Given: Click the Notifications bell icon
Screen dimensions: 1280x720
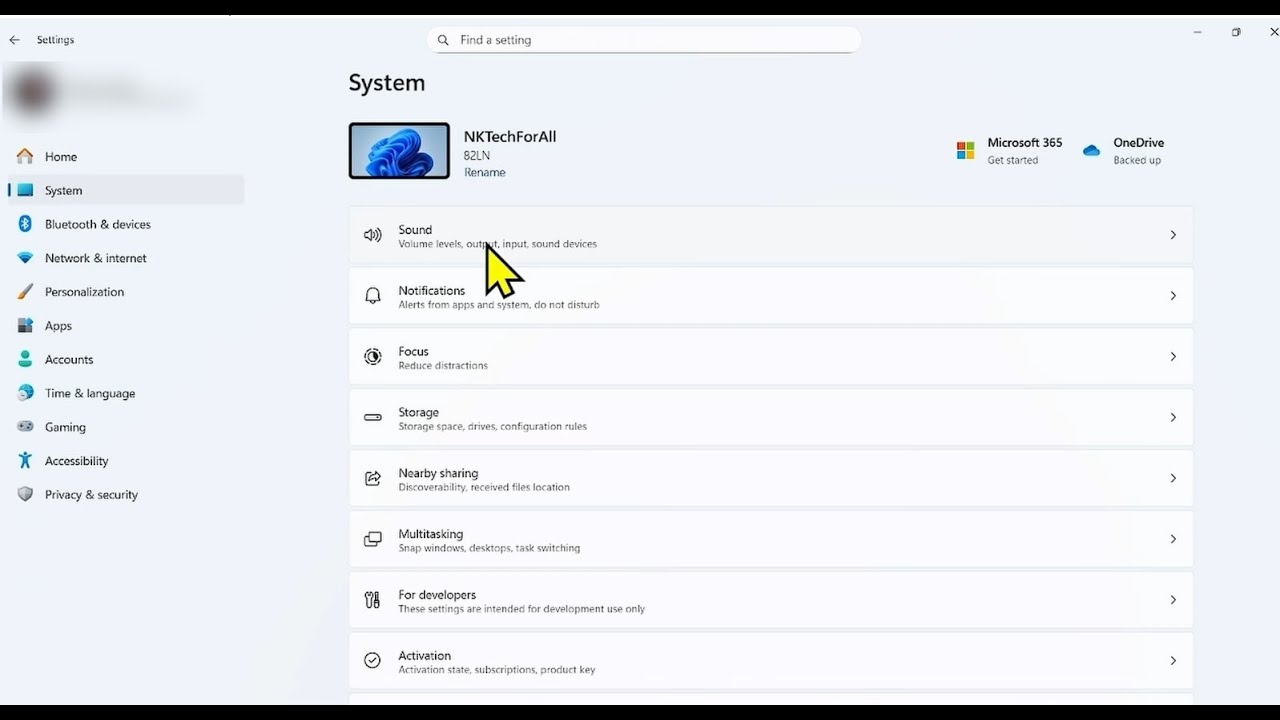Looking at the screenshot, I should tap(373, 296).
